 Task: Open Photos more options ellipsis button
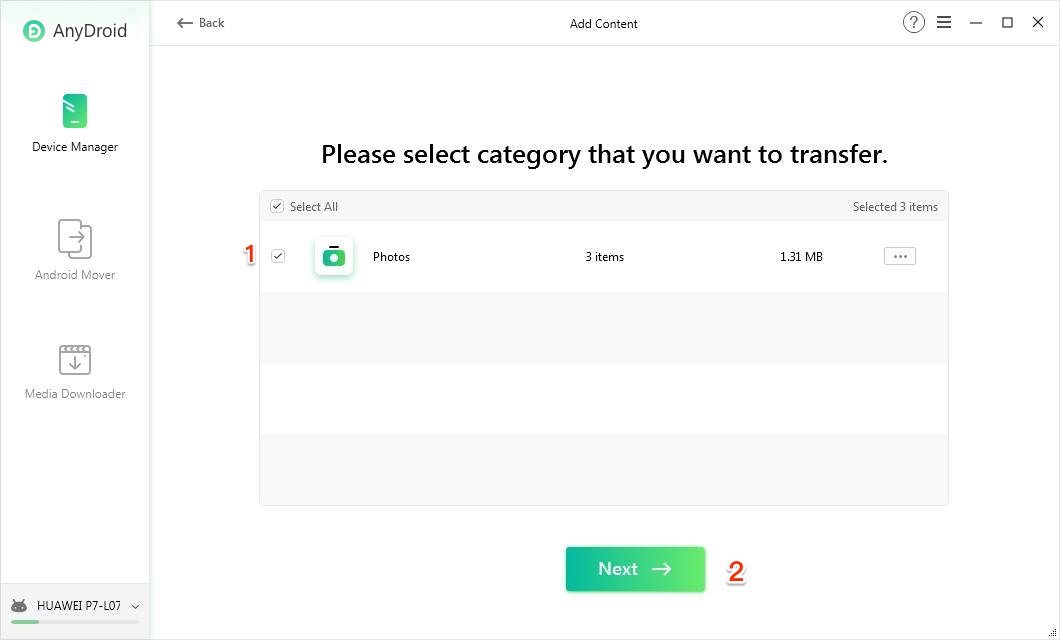(x=900, y=257)
